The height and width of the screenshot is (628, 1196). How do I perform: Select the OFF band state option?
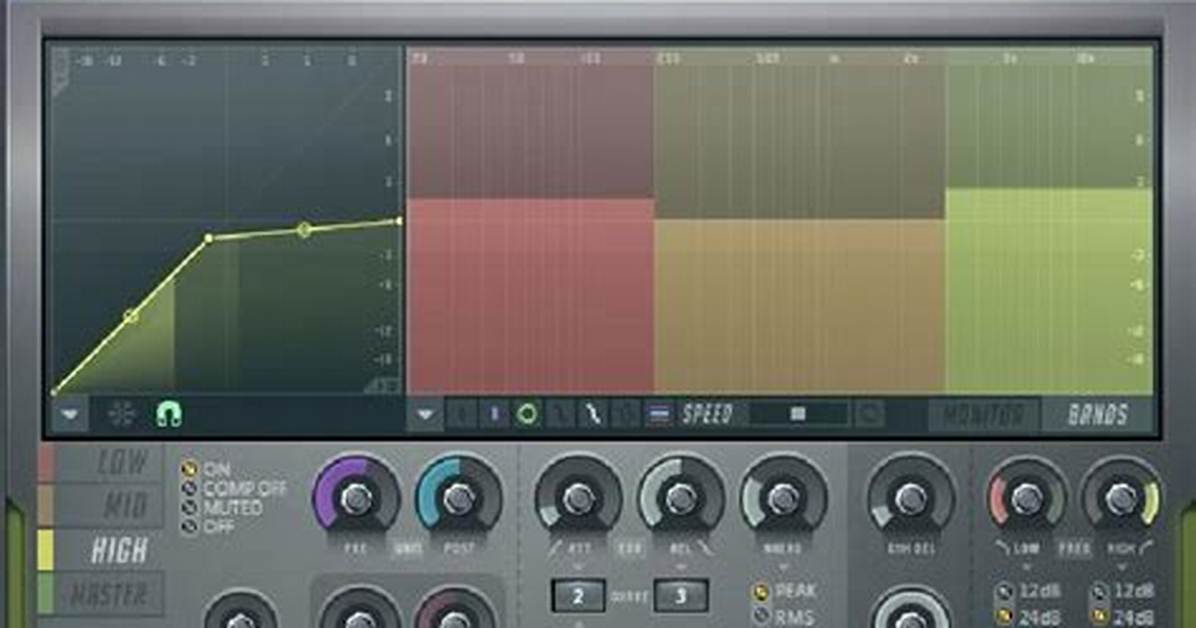[207, 527]
